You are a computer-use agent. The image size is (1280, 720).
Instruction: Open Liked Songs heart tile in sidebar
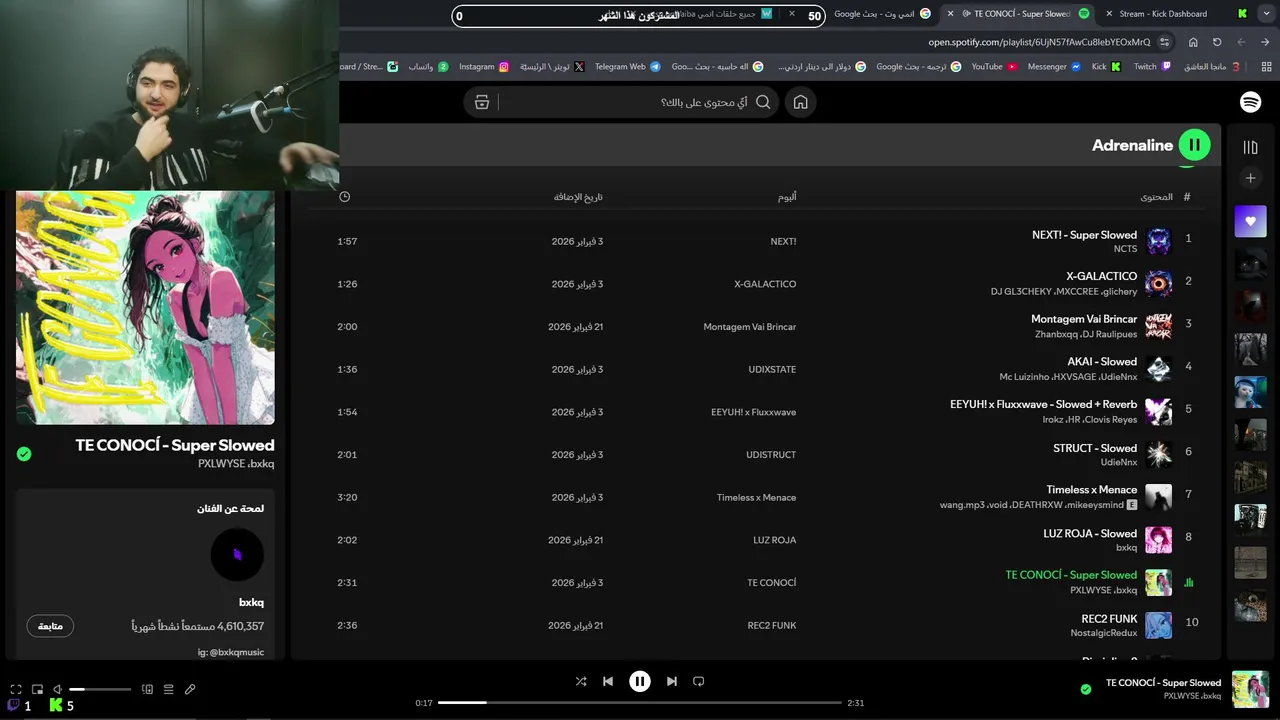click(1250, 221)
